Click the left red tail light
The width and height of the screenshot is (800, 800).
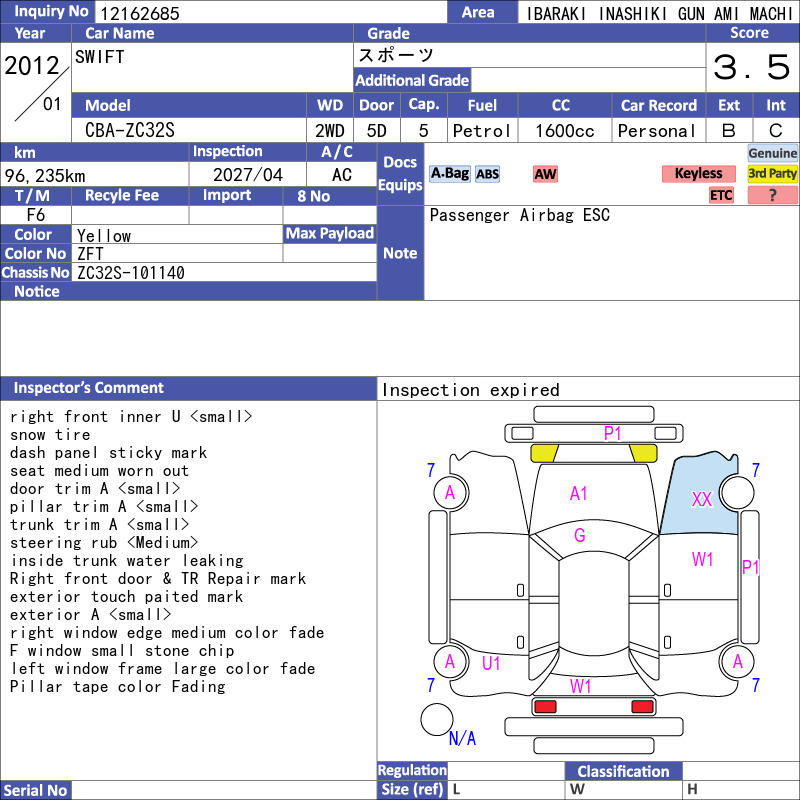point(545,707)
